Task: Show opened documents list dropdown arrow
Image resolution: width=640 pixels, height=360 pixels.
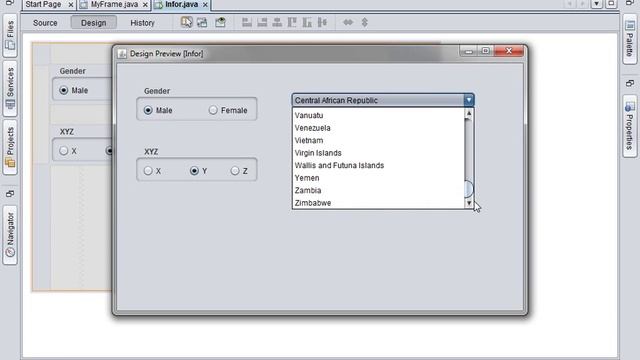Action: click(597, 4)
